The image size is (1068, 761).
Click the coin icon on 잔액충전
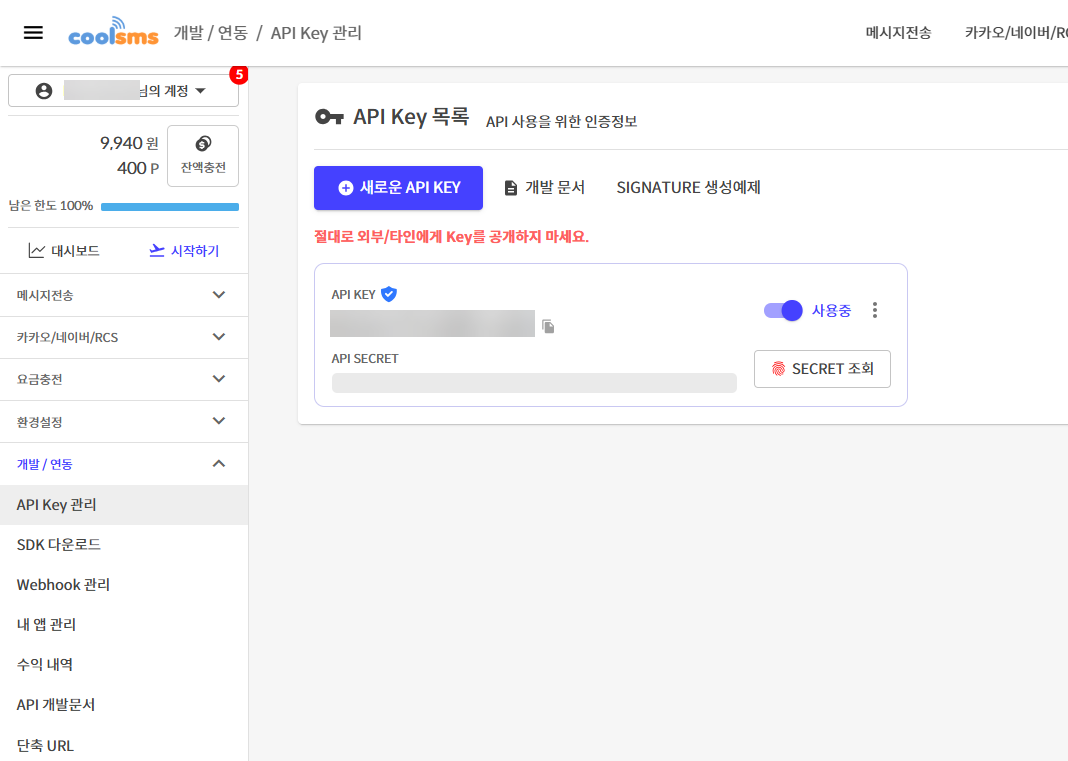click(202, 142)
